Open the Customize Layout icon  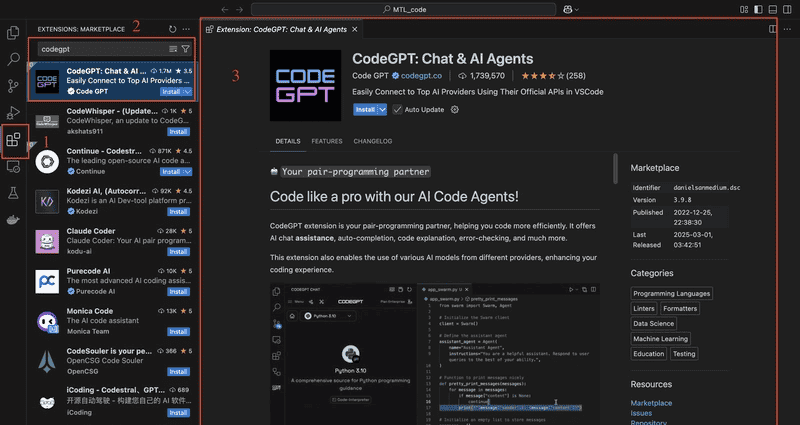point(744,9)
